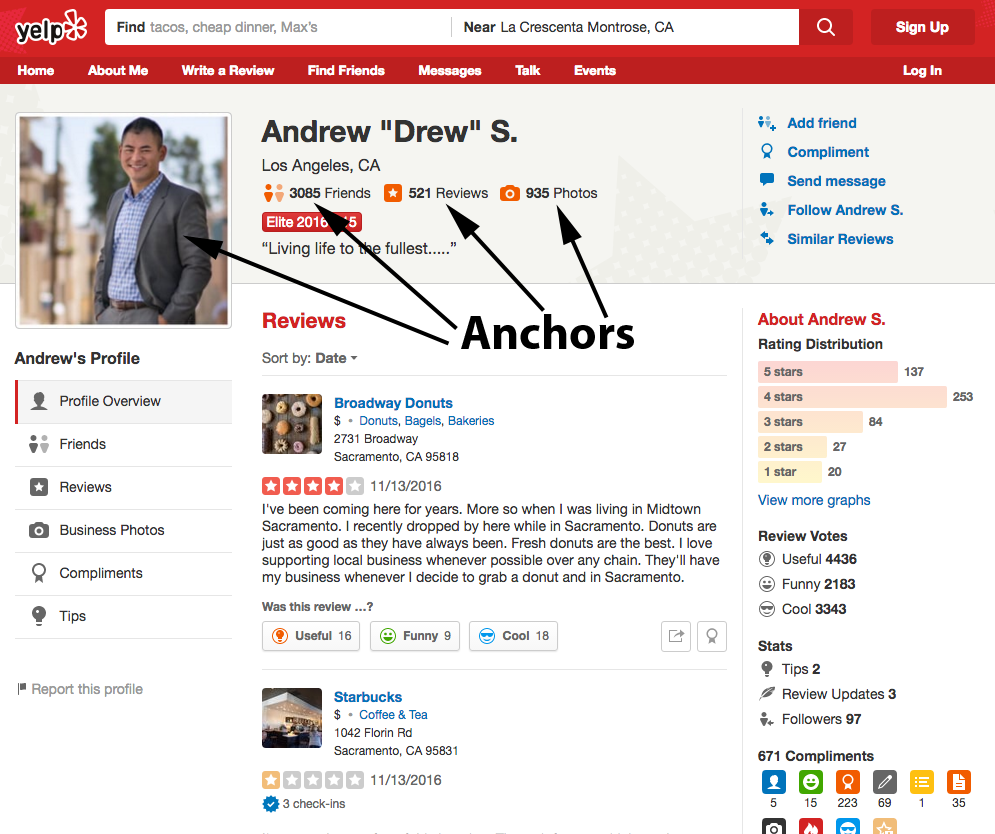
Task: Select Reviews in Andrew's Profile sidebar
Action: [x=124, y=487]
